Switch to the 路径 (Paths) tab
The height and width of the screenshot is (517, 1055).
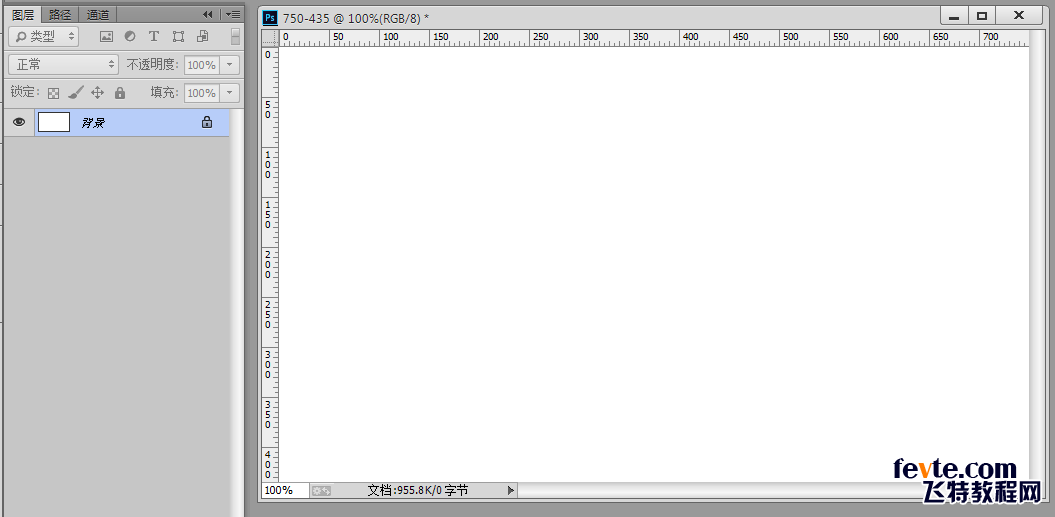(60, 15)
